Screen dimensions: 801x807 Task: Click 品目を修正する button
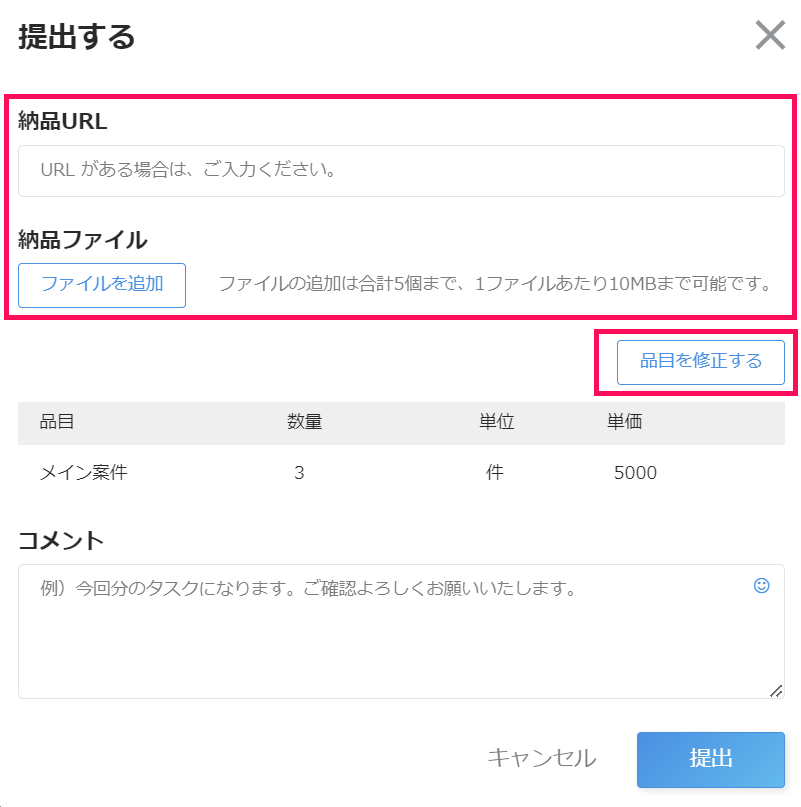(701, 362)
